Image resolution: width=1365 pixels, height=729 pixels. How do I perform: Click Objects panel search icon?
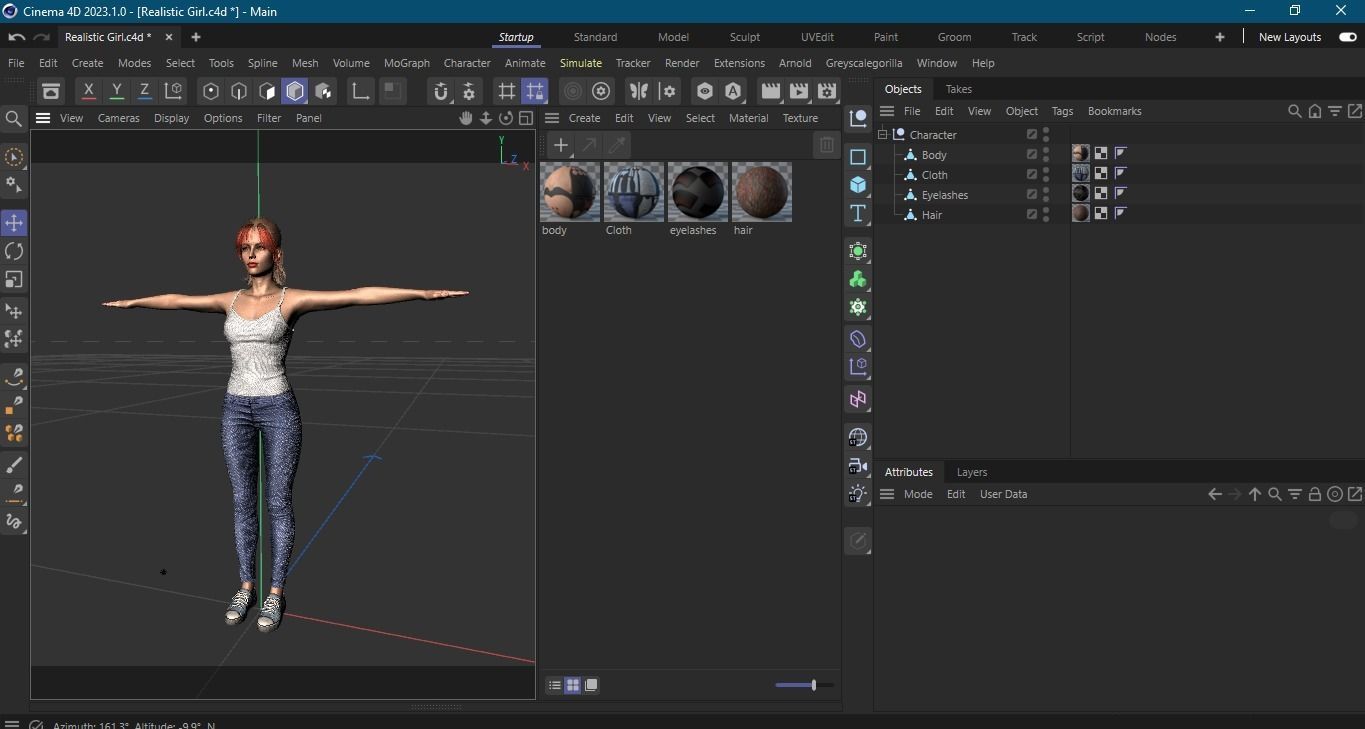pos(1295,111)
